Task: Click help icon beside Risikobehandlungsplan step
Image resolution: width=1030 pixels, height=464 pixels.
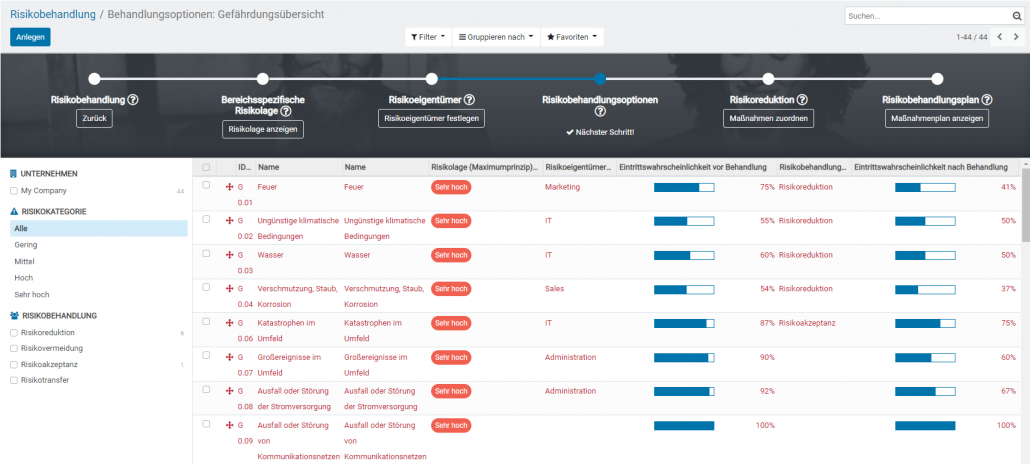Action: 987,100
